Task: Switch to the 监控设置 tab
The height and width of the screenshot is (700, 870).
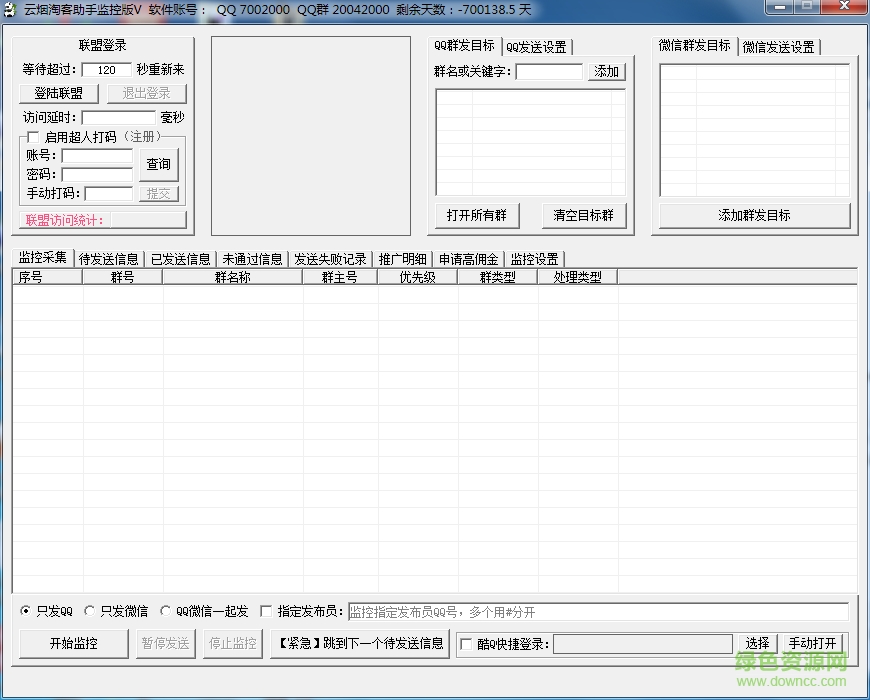Action: [x=533, y=257]
